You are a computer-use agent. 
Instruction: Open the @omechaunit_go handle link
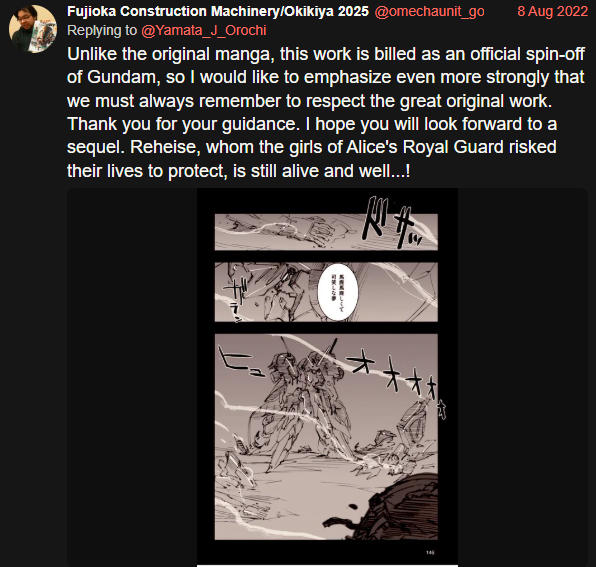point(430,11)
